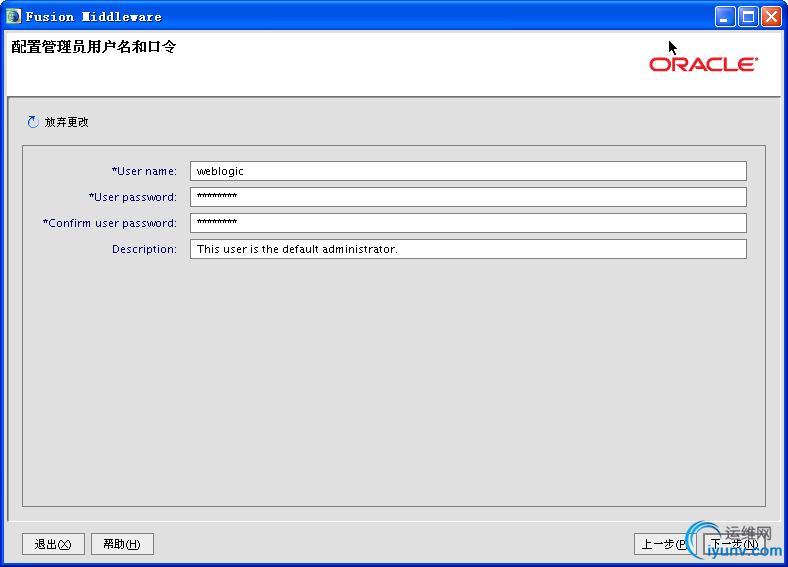Click the *Confirm user password: label
Viewport: 788px width, 567px height.
110,223
